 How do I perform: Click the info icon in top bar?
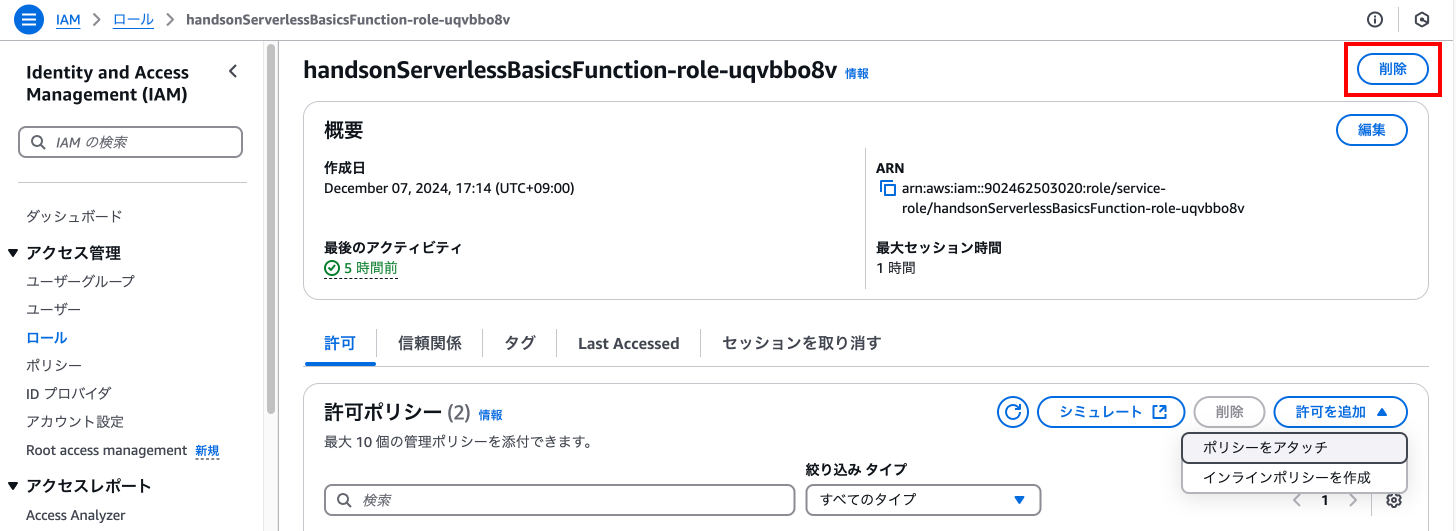pos(1375,19)
